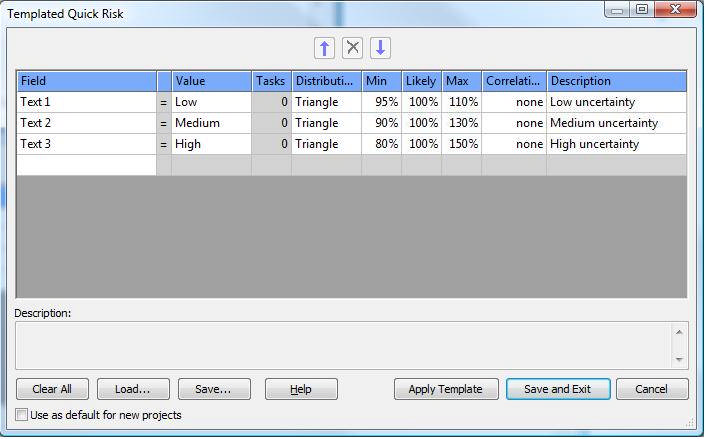Click the Likely column header
Viewport: 706px width, 439px height.
click(x=421, y=81)
